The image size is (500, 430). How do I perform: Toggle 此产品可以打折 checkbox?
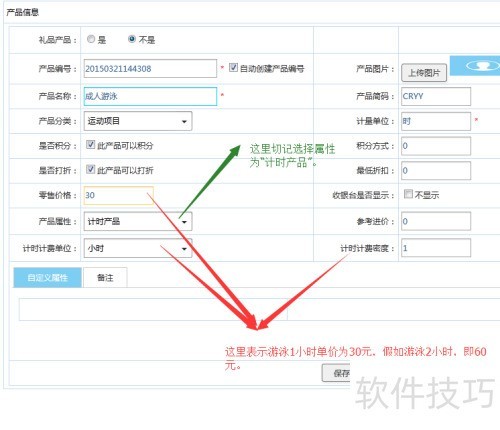click(x=90, y=169)
